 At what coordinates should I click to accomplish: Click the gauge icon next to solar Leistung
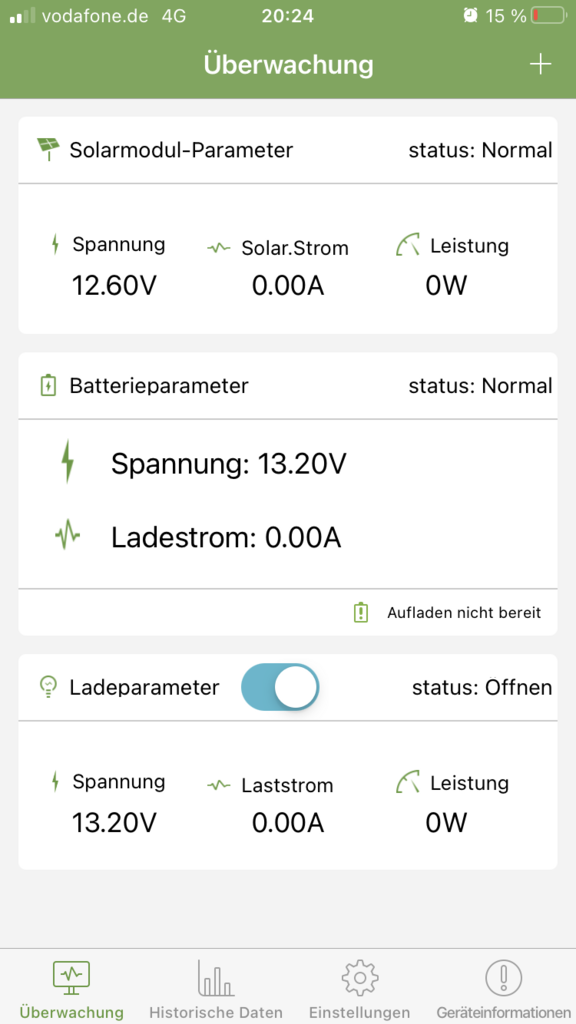pyautogui.click(x=408, y=246)
